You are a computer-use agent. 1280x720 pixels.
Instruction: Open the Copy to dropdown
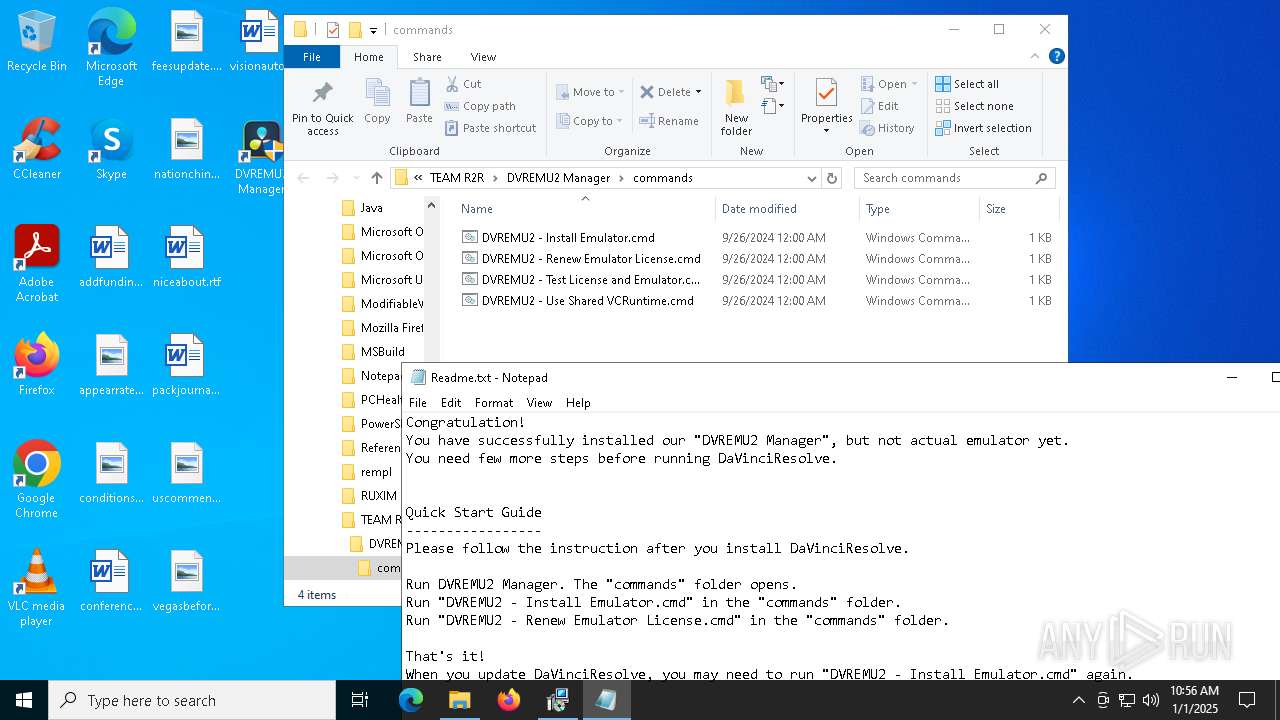[590, 121]
